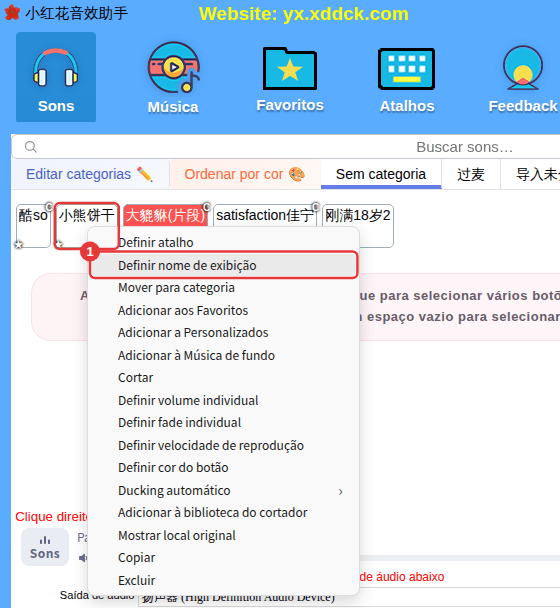Switch to the 过麦 tab
This screenshot has width=560, height=608.
coord(471,174)
